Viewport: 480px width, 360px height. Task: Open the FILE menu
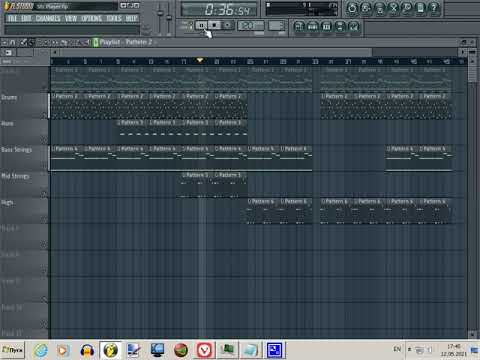12,18
